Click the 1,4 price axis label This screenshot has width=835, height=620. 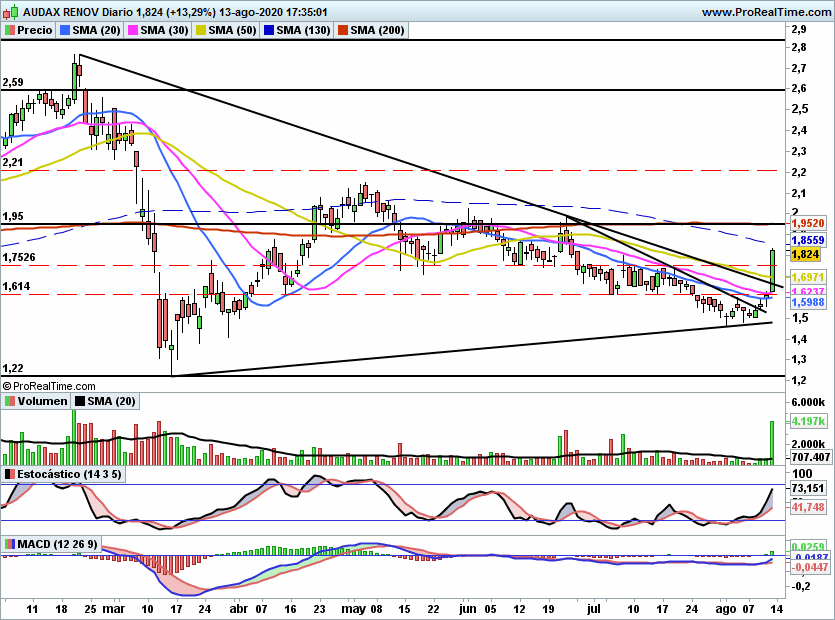pyautogui.click(x=799, y=339)
